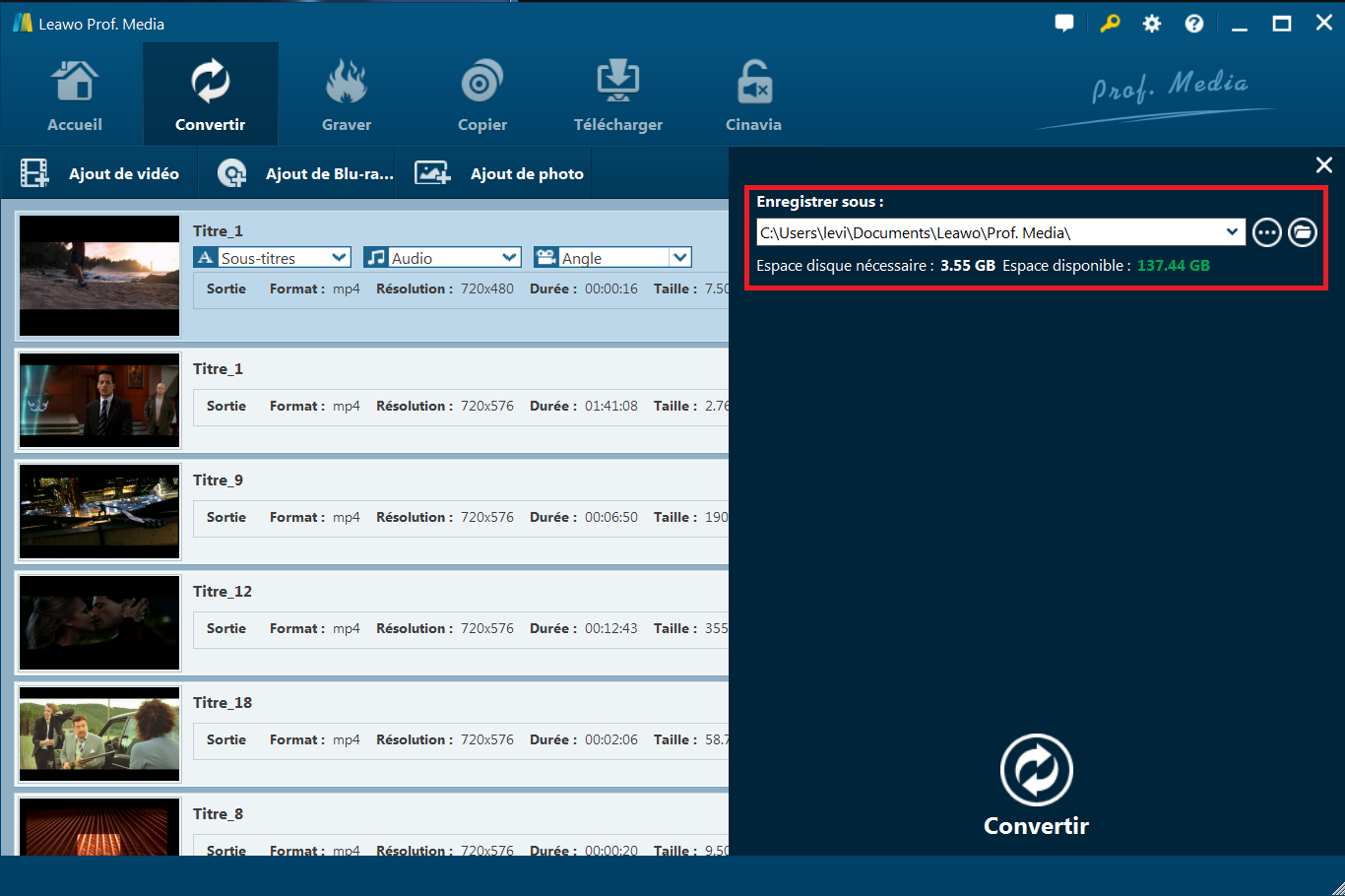
Task: Click the 01:41:08 duration value
Action: point(611,406)
